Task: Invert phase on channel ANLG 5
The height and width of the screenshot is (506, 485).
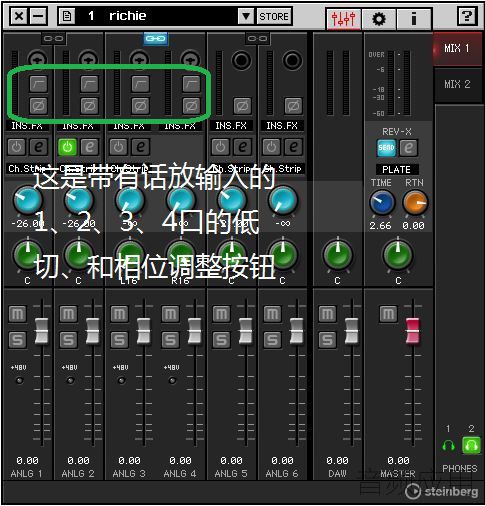Action: click(x=242, y=106)
